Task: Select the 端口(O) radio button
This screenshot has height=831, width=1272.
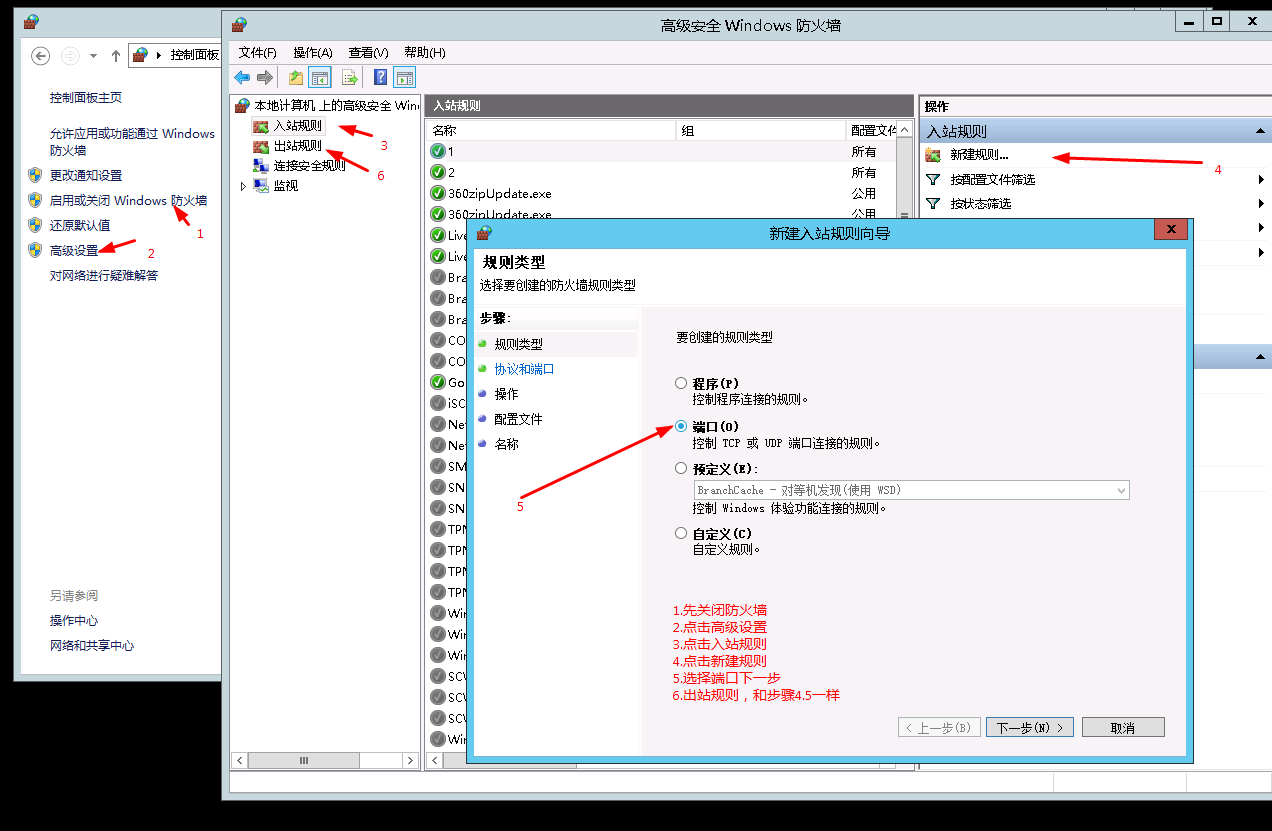Action: pos(681,426)
